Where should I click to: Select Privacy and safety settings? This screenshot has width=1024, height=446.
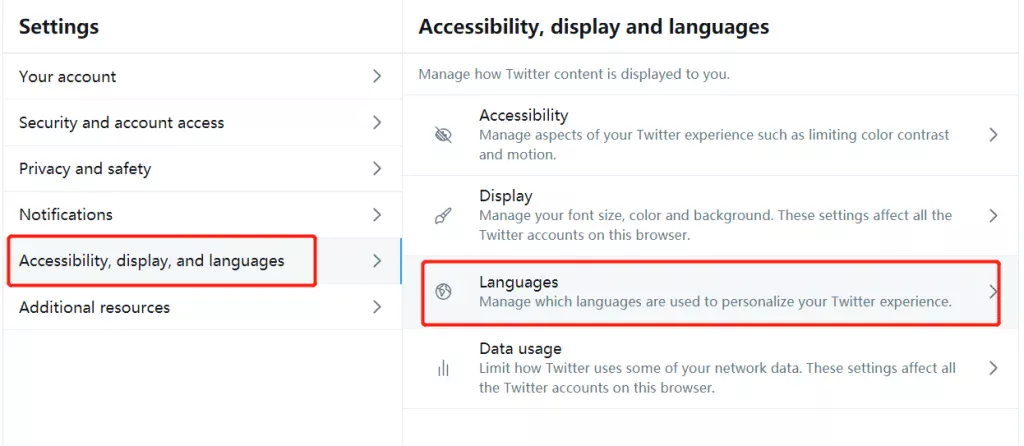(85, 169)
